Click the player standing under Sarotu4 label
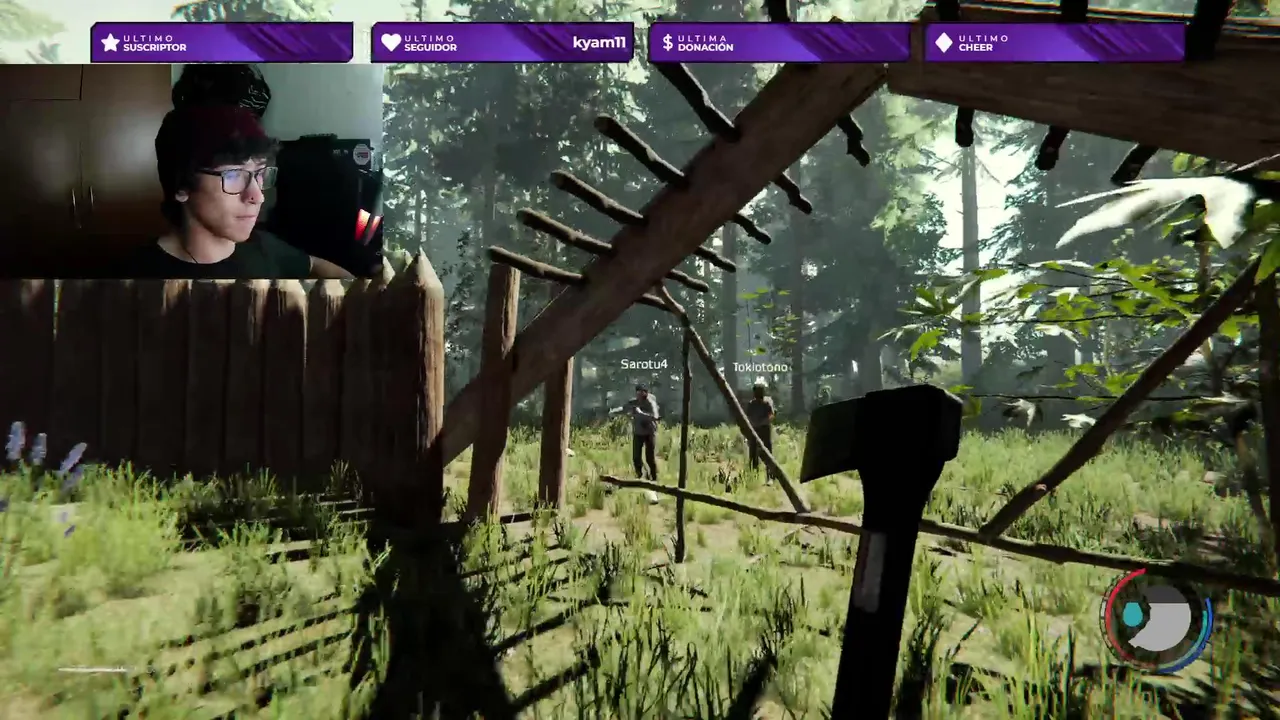Viewport: 1280px width, 720px height. coord(643,432)
